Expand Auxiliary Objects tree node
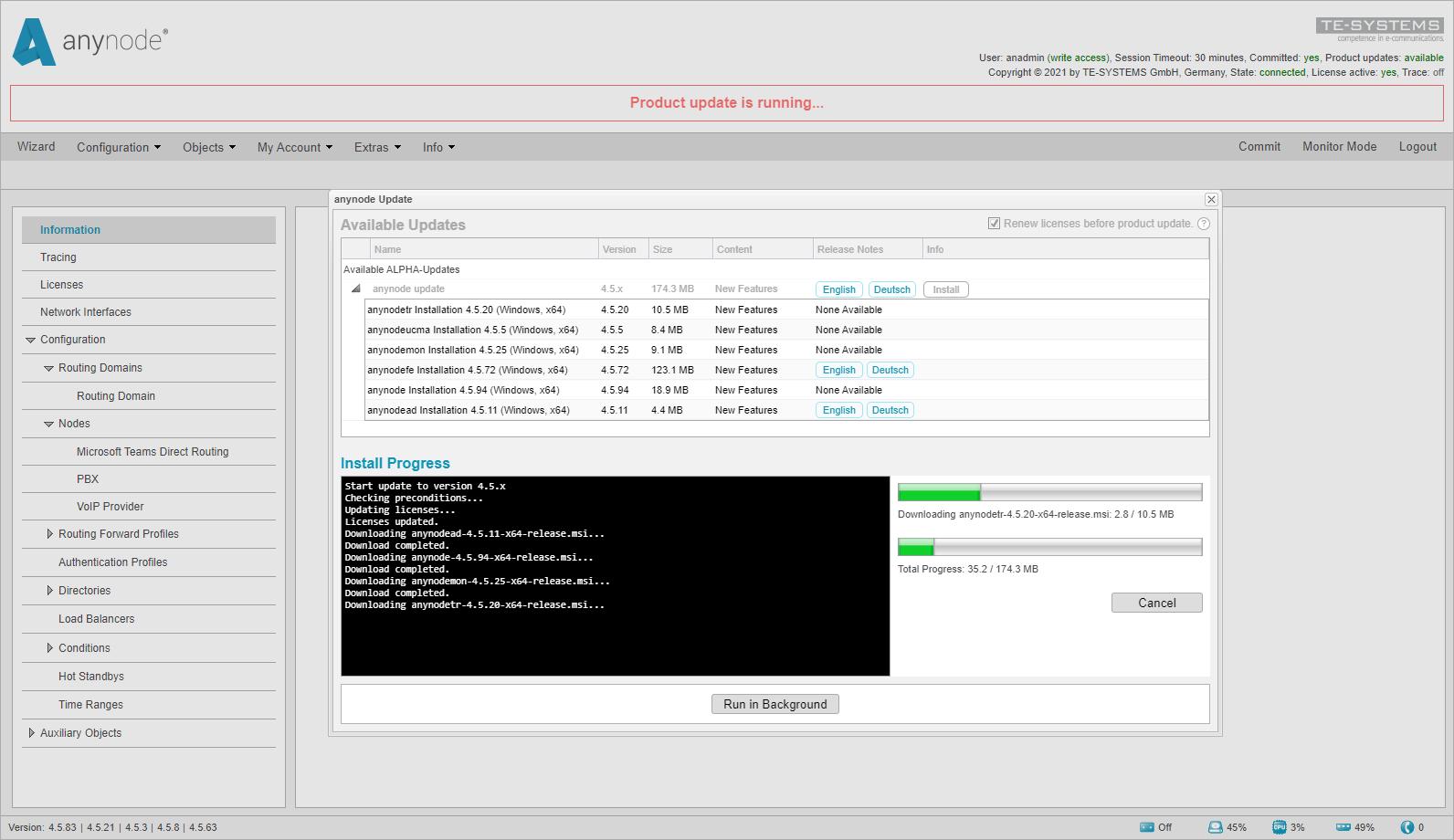The image size is (1454, 840). tap(32, 733)
